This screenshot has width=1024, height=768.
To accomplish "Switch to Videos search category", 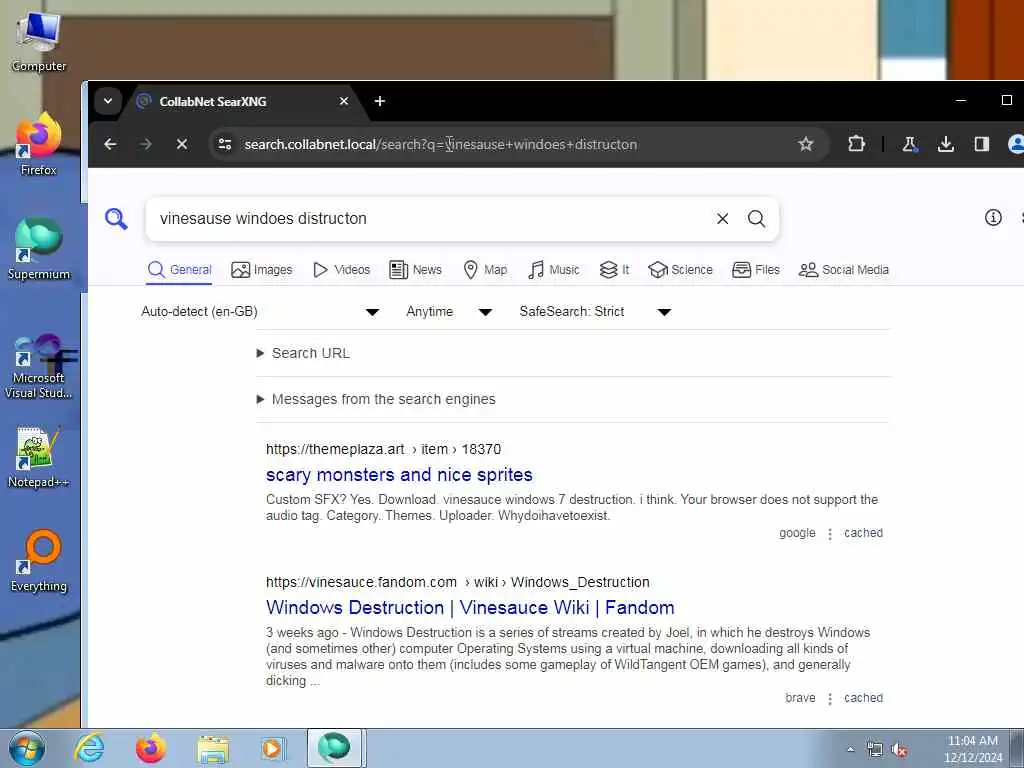I will 342,270.
